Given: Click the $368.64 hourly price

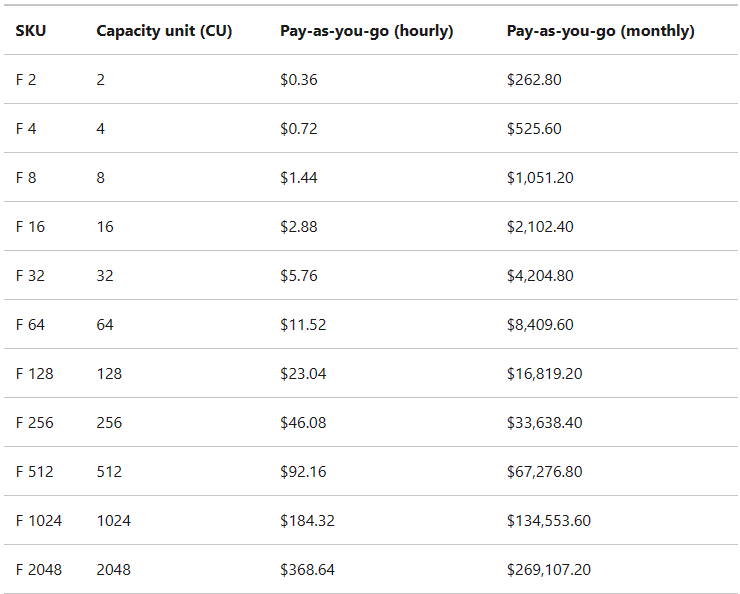Looking at the screenshot, I should pyautogui.click(x=307, y=570).
